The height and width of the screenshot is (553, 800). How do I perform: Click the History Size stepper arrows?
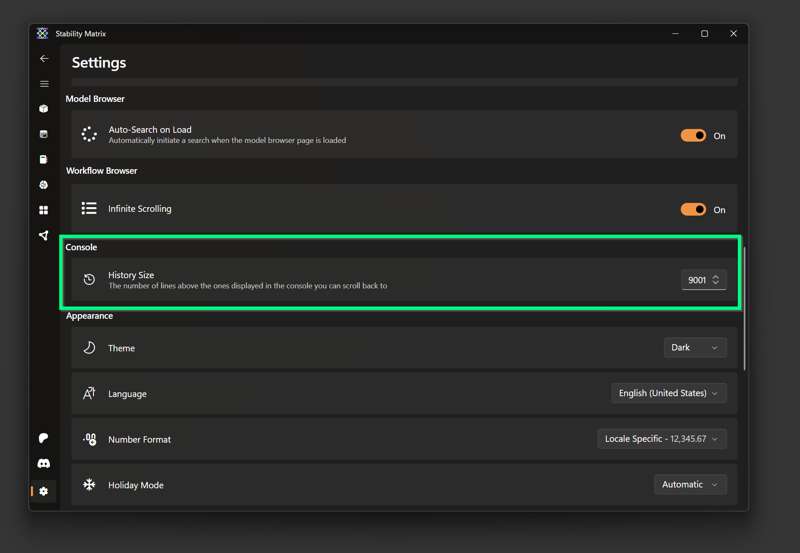click(x=716, y=280)
